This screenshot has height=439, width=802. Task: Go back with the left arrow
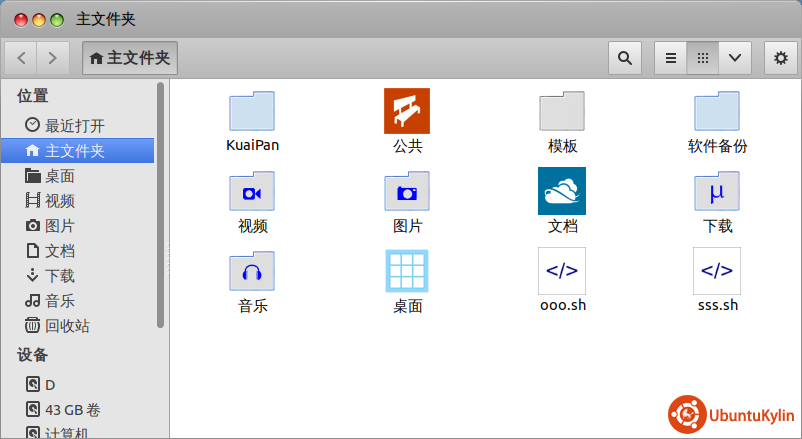coord(21,58)
